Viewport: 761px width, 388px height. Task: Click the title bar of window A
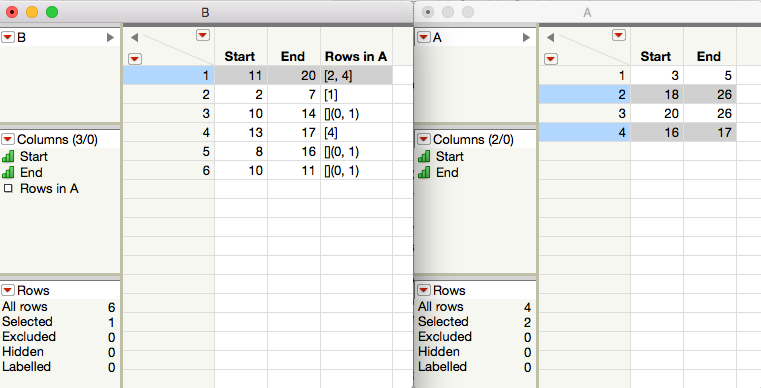587,12
